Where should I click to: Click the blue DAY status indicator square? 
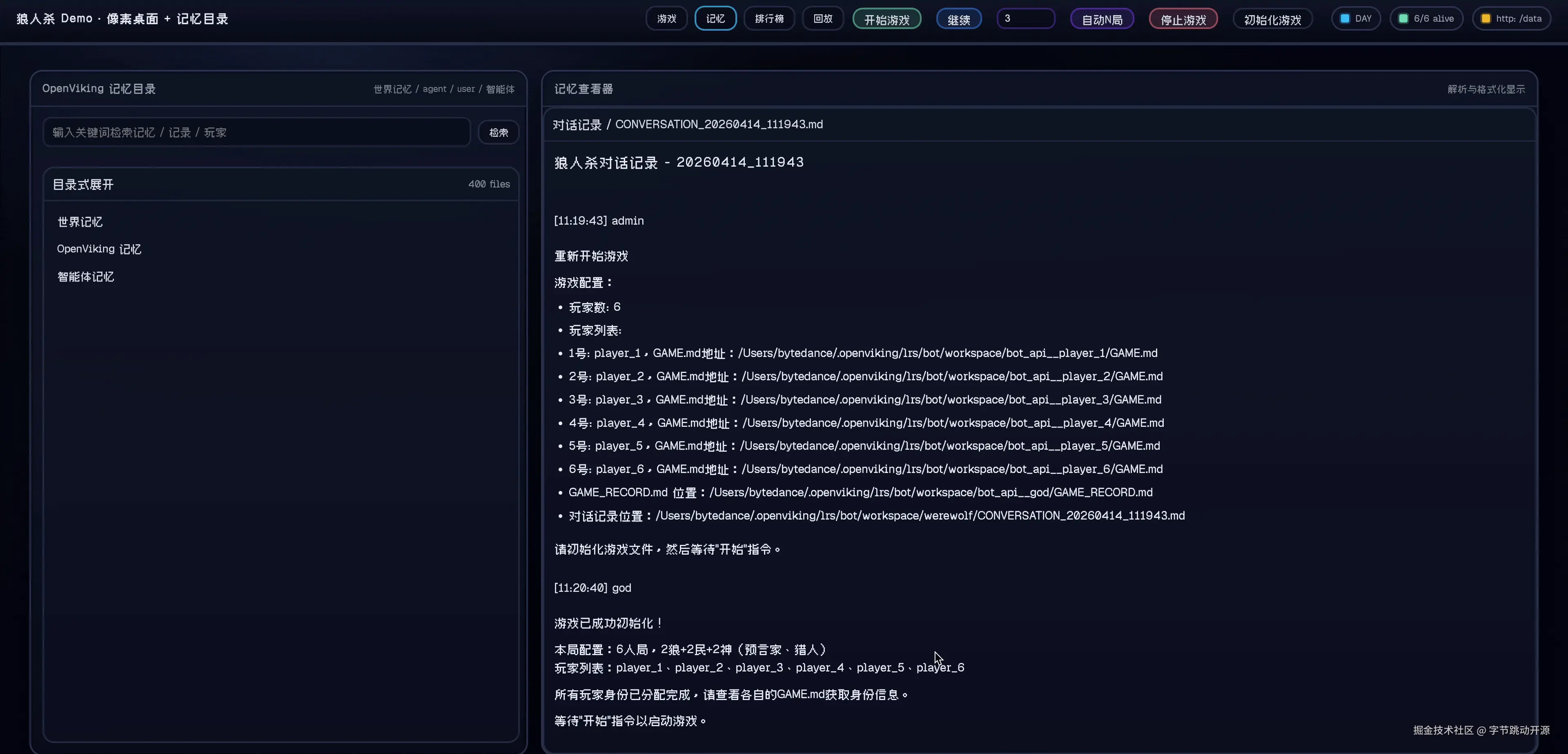pyautogui.click(x=1345, y=18)
